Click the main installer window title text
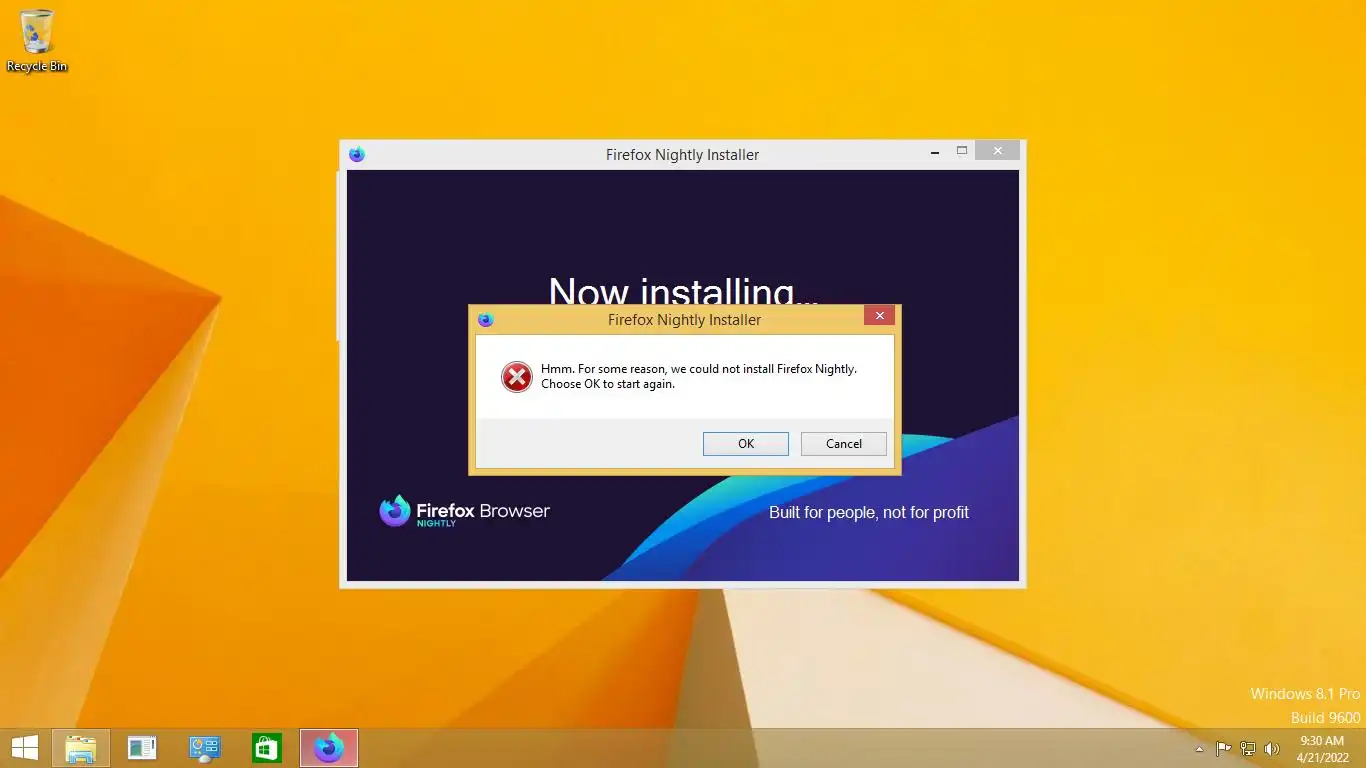The height and width of the screenshot is (768, 1366). tap(682, 155)
